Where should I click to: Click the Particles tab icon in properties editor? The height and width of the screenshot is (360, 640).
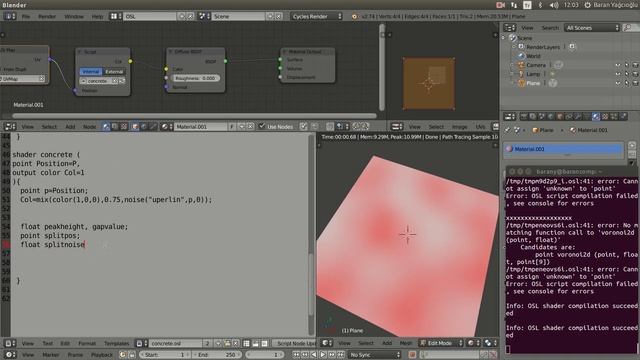click(x=614, y=117)
